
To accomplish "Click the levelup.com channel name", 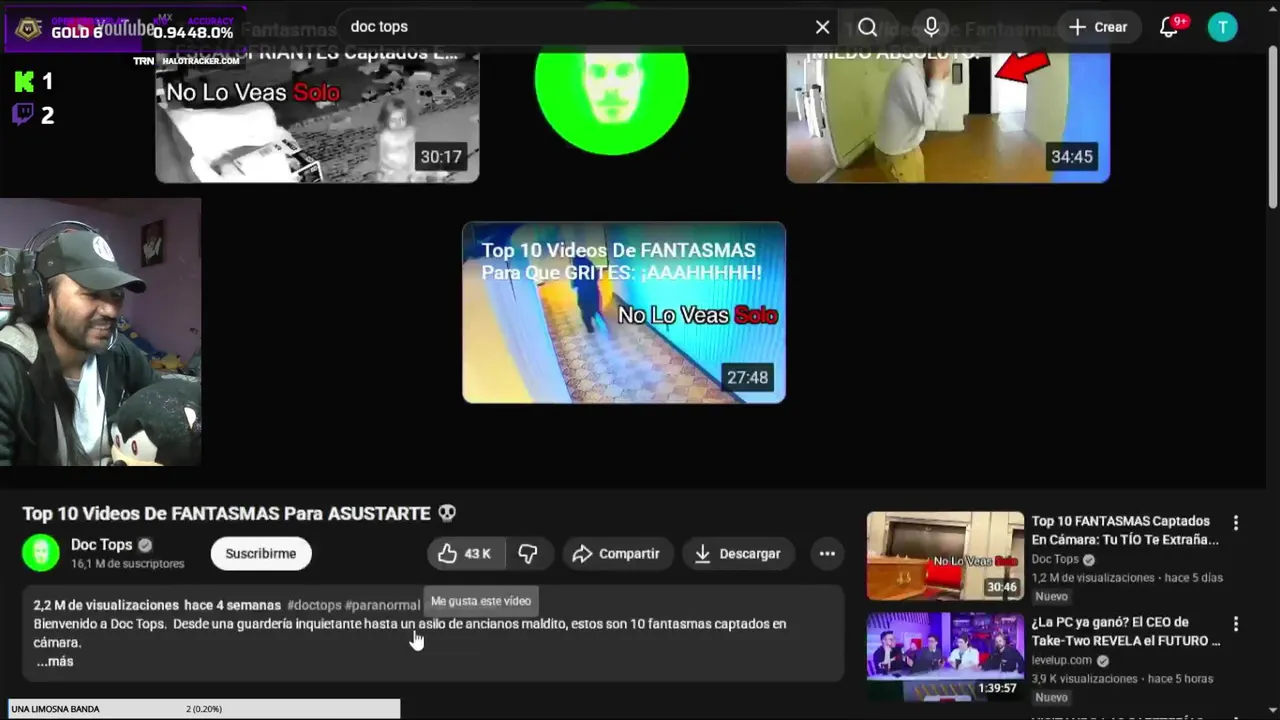I will tap(1062, 660).
